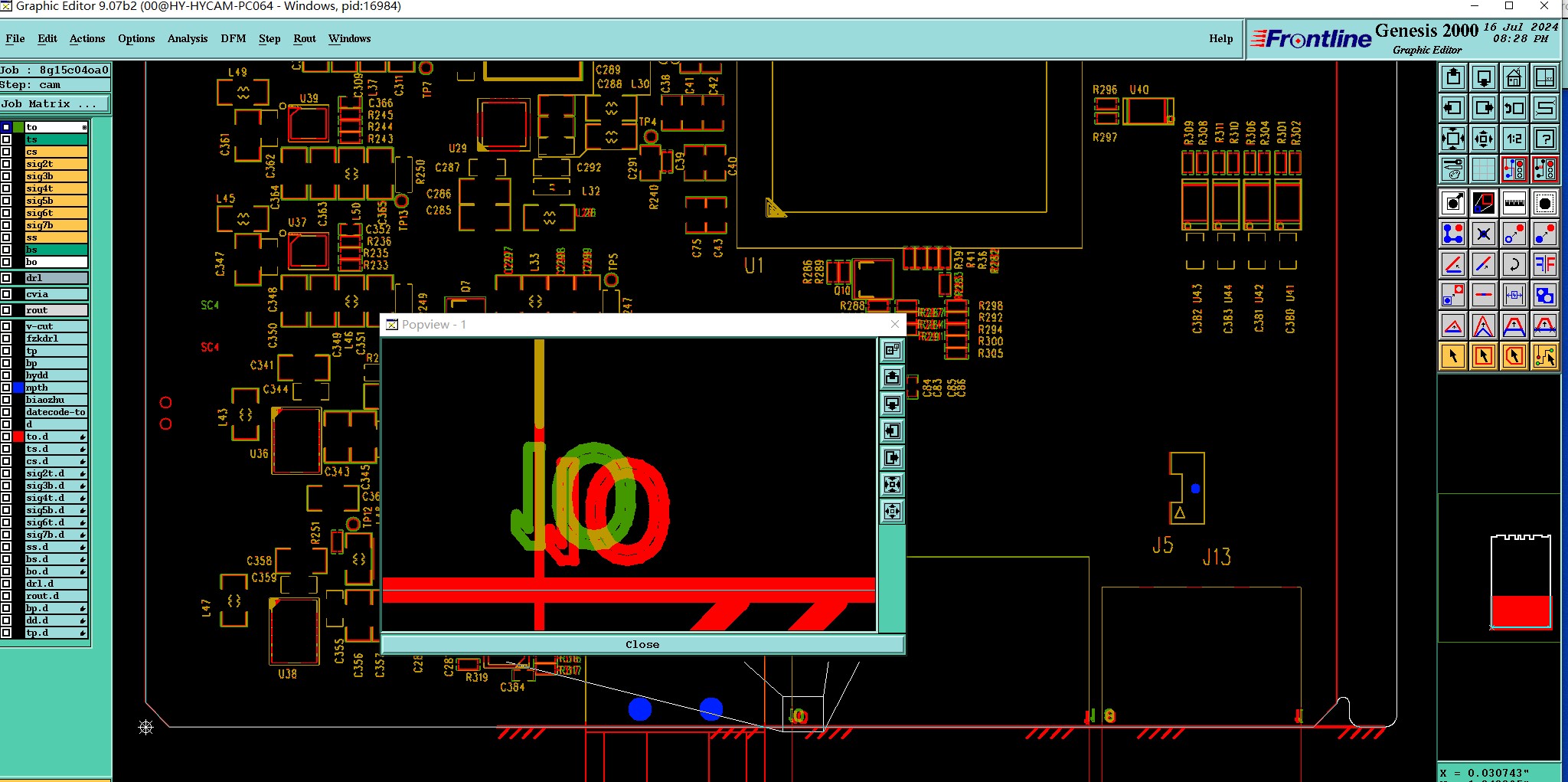Open the DFM menu
Viewport: 1568px width, 782px height.
pos(234,38)
